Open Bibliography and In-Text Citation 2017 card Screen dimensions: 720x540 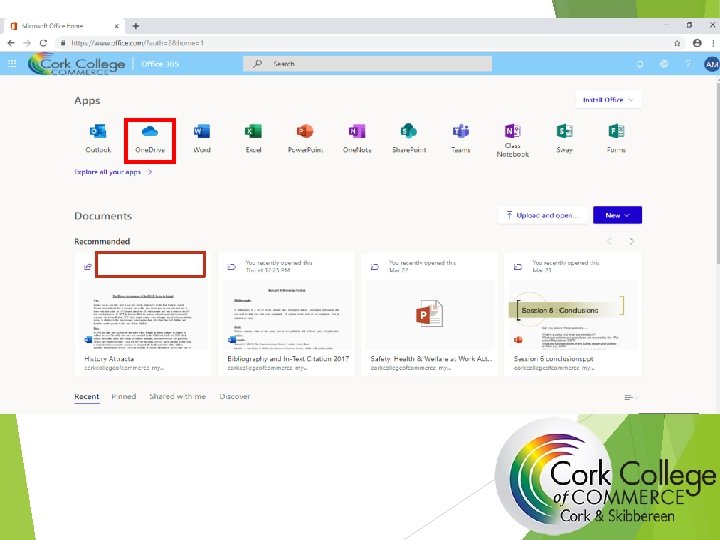pyautogui.click(x=286, y=315)
